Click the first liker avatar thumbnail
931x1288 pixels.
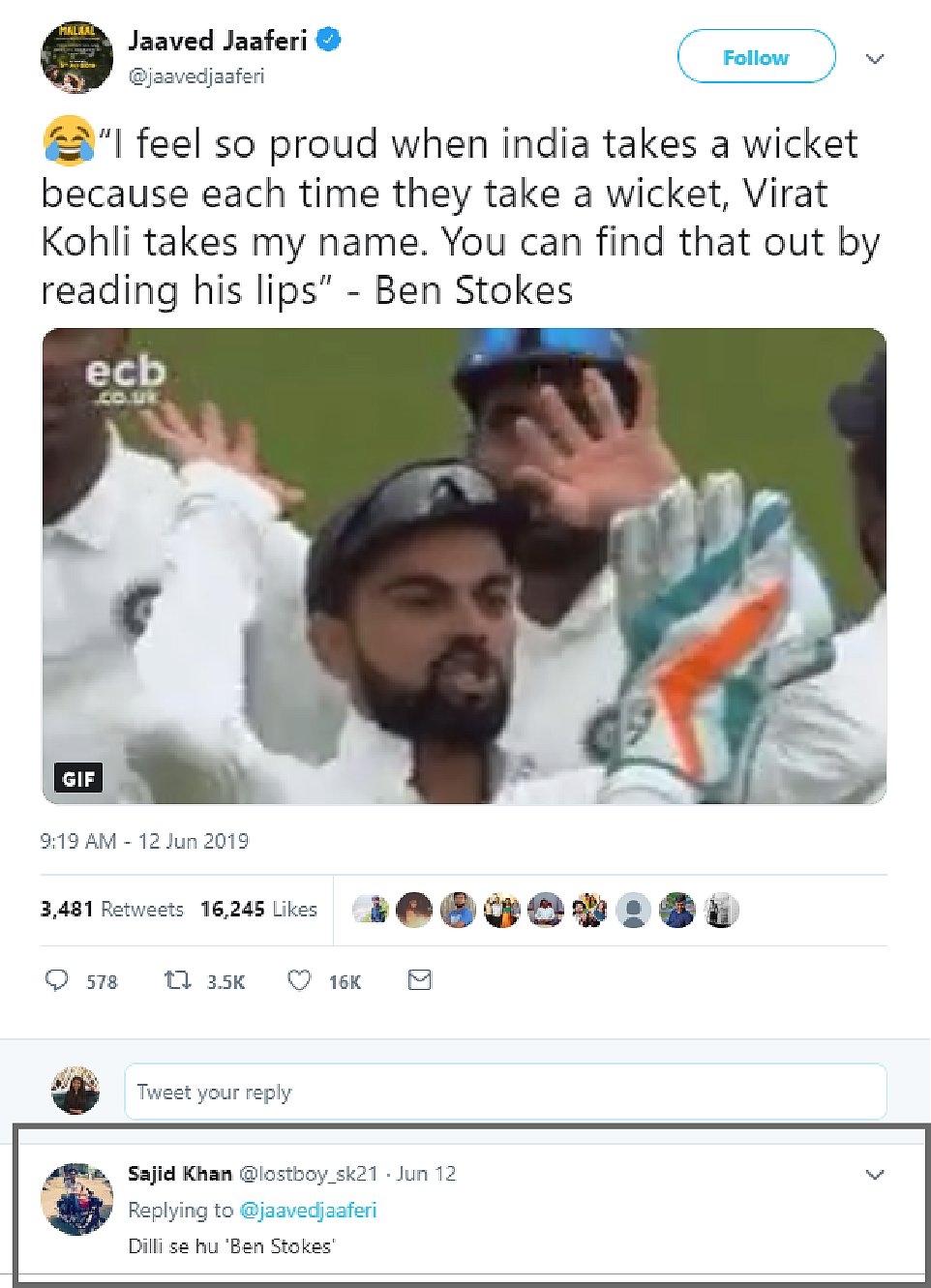pos(370,910)
